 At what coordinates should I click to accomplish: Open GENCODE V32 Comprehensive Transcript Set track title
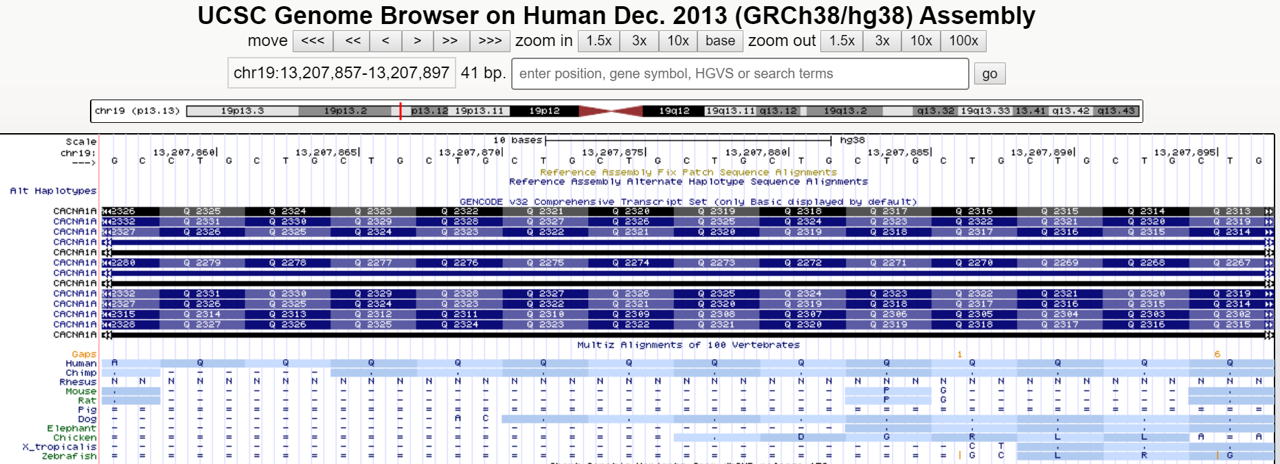[x=688, y=201]
